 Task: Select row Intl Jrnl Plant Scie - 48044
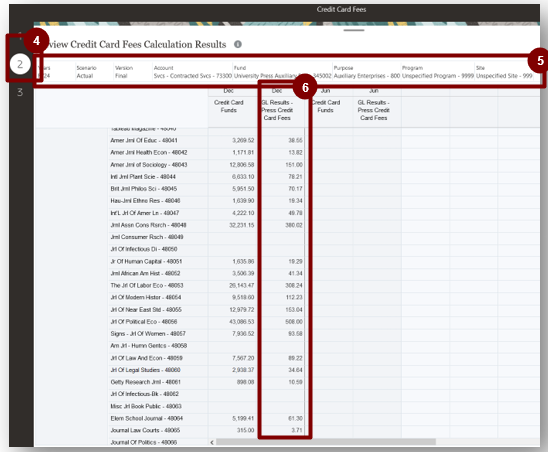[143, 177]
